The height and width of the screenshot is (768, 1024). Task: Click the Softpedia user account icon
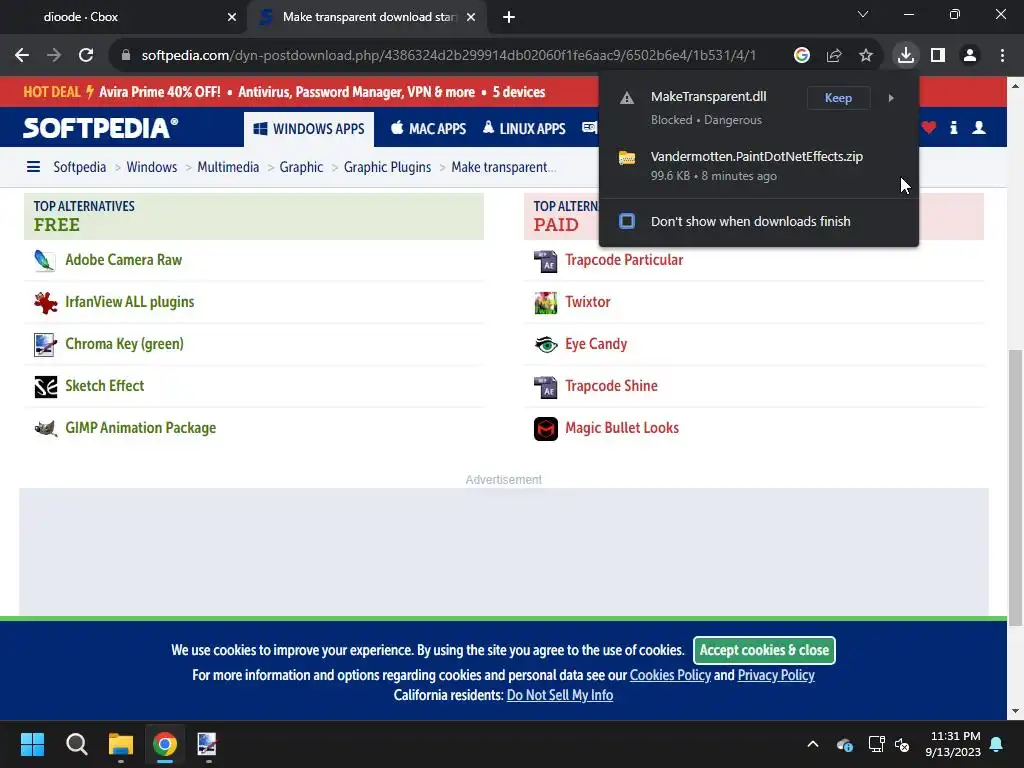pyautogui.click(x=979, y=127)
